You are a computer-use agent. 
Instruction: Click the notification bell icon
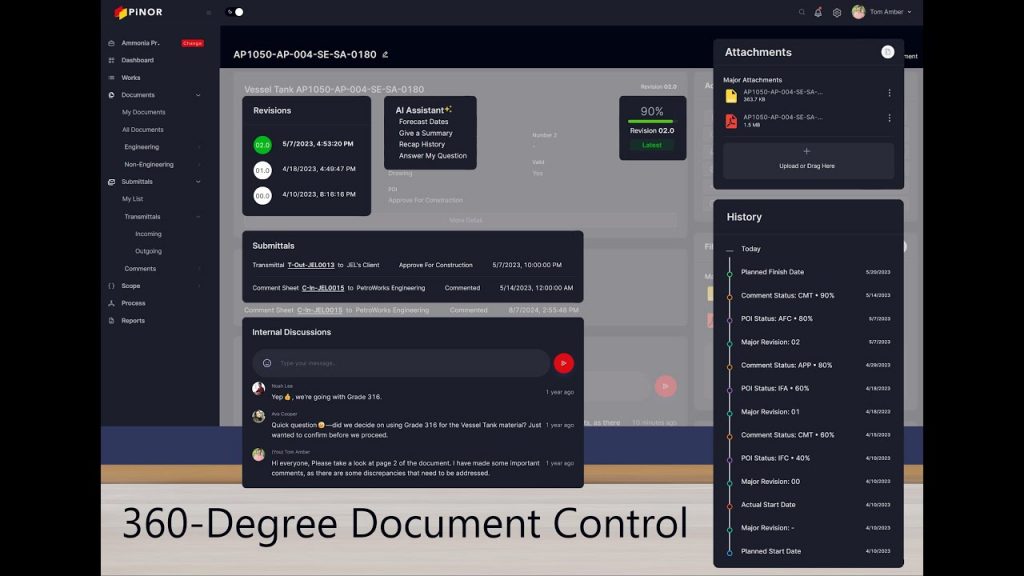pyautogui.click(x=818, y=12)
